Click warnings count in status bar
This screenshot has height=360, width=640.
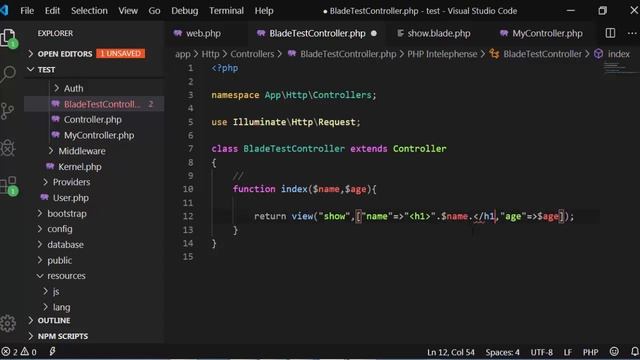point(29,352)
